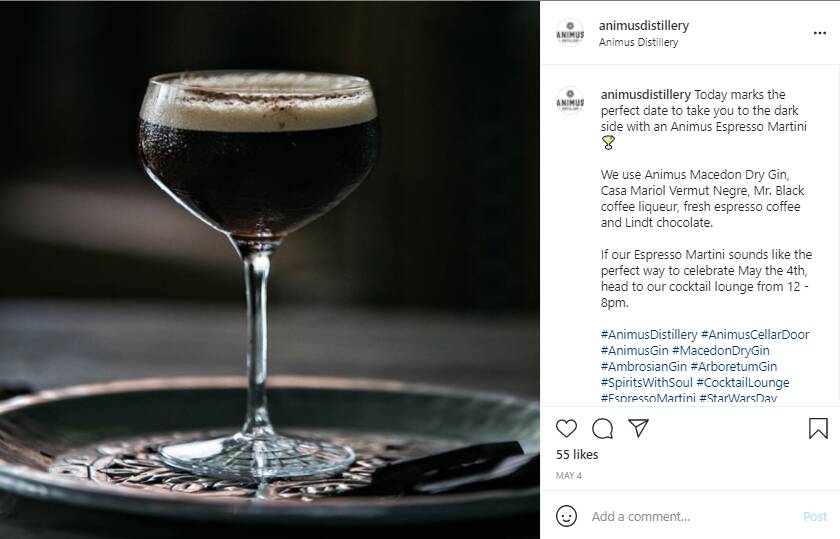This screenshot has height=539, width=840.
Task: Click animusdistillery username in caption
Action: [646, 95]
